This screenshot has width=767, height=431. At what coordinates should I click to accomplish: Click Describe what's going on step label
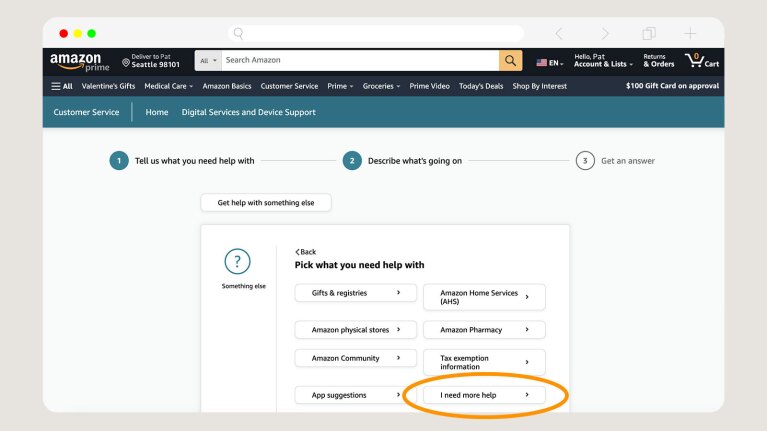pos(415,161)
